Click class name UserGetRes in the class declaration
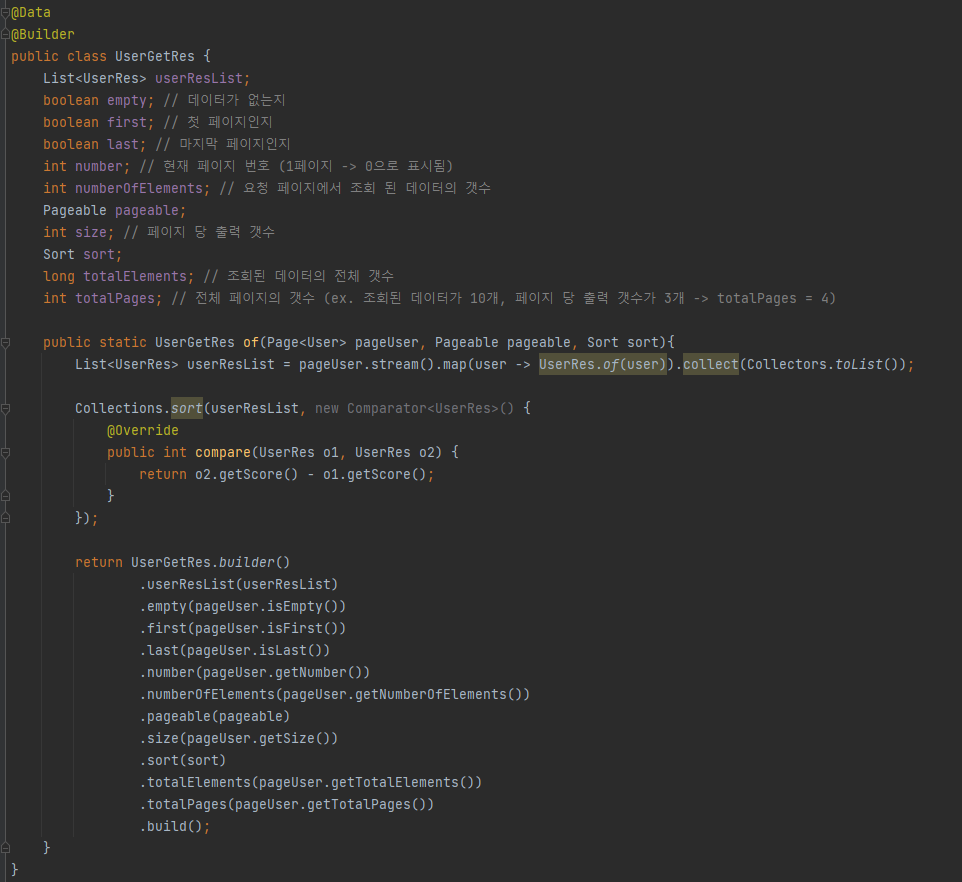This screenshot has height=882, width=962. 155,56
